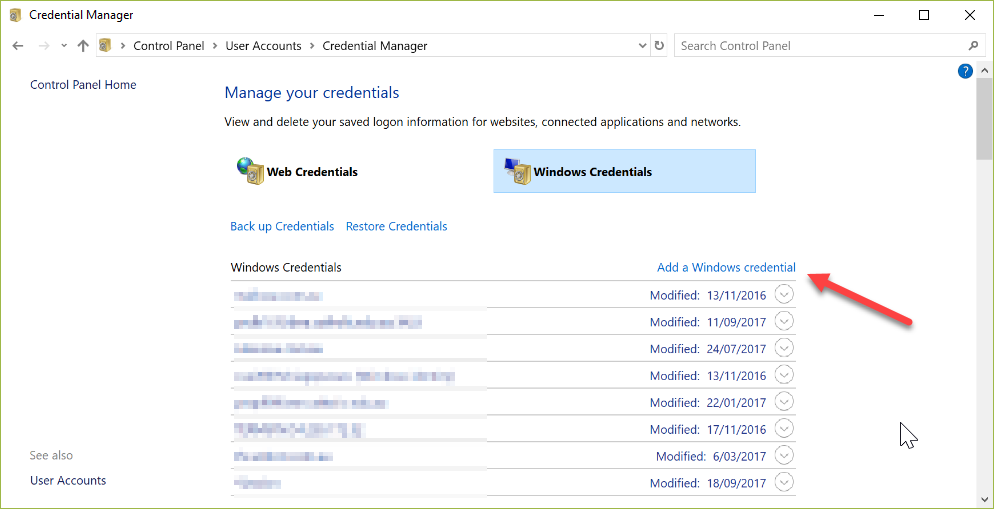
Task: Click the scrollbar up arrow
Action: [x=984, y=69]
